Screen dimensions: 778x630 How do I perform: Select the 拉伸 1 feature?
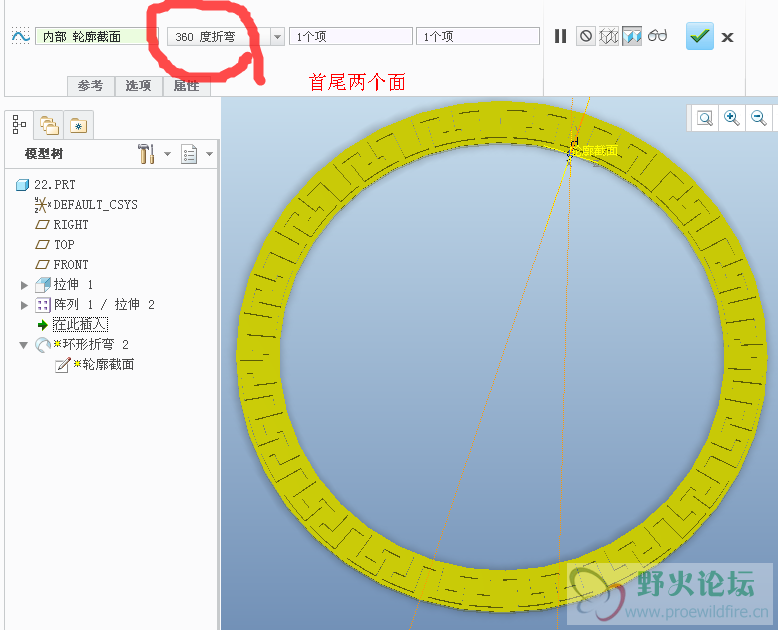point(73,284)
